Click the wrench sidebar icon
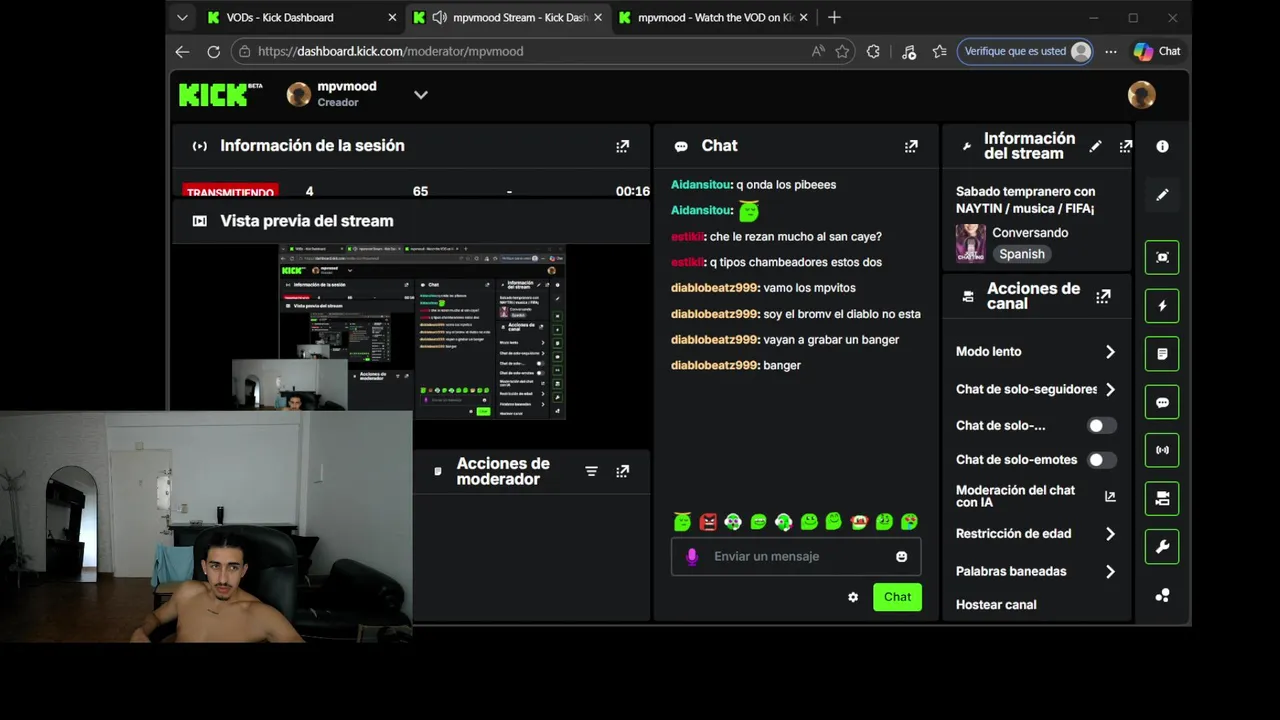The image size is (1280, 720). (x=1162, y=547)
